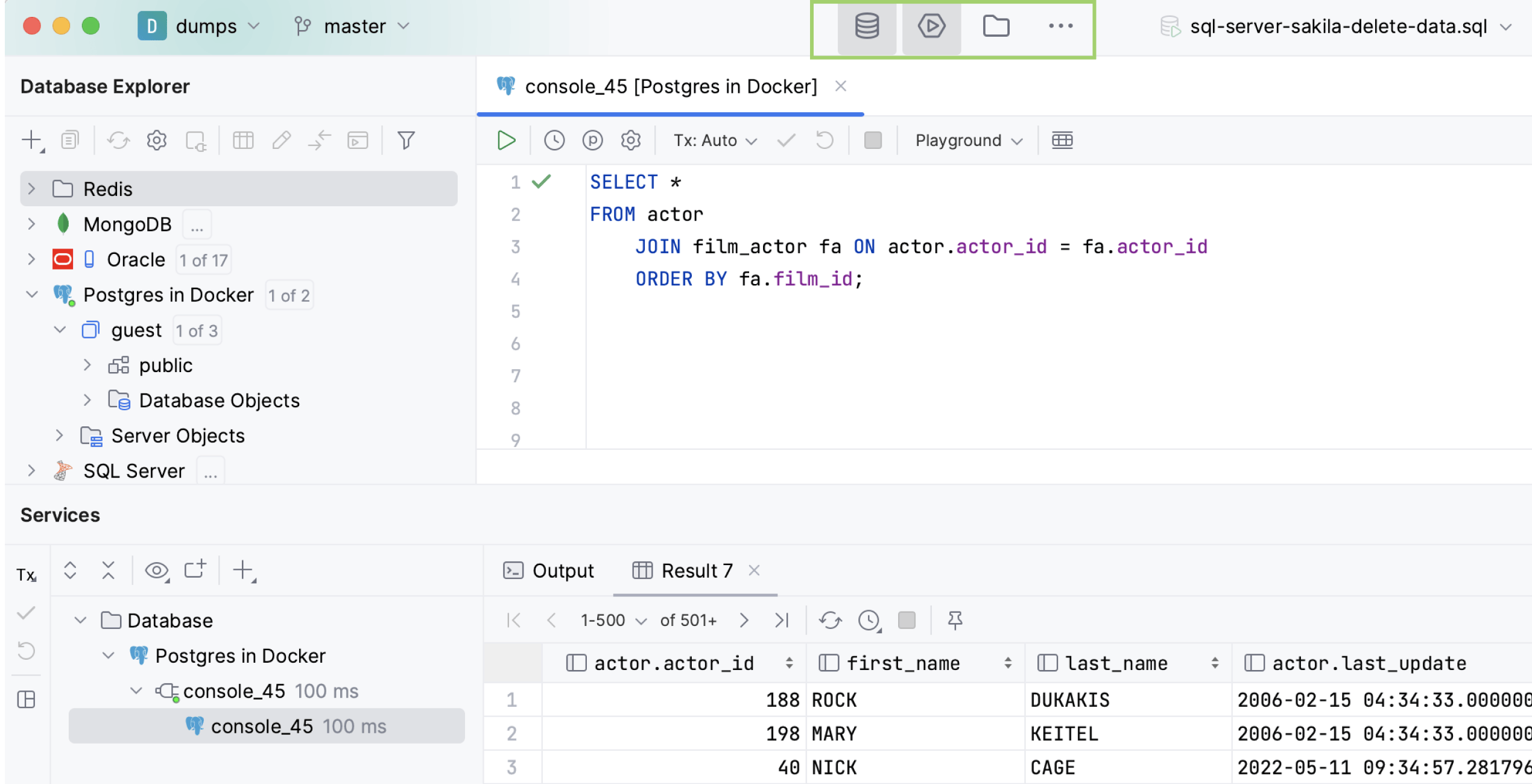Open the Services tool window icon
Image resolution: width=1532 pixels, height=784 pixels.
pyautogui.click(x=931, y=27)
